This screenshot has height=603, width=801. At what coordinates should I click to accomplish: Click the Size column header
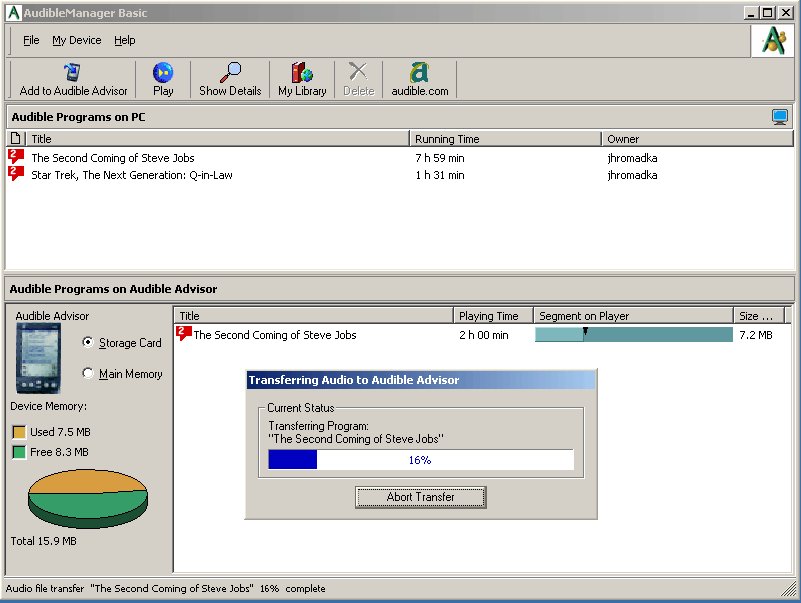[x=759, y=316]
